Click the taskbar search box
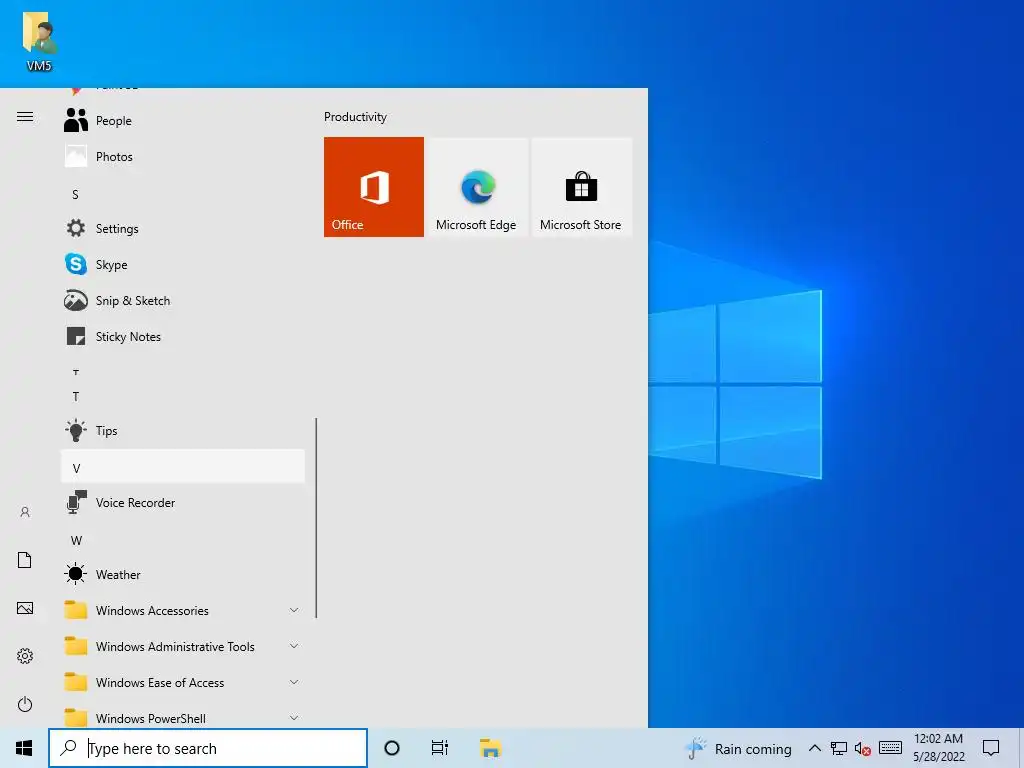Image resolution: width=1024 pixels, height=768 pixels. [x=208, y=748]
